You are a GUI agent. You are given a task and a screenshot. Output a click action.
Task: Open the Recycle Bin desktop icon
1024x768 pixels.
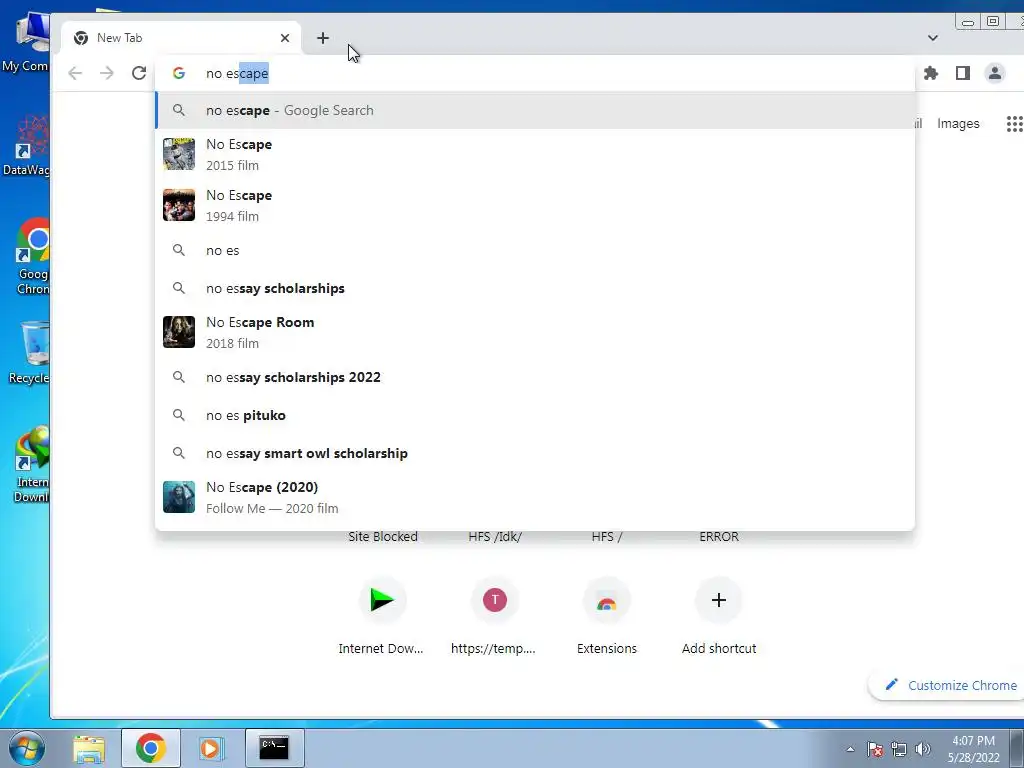[29, 353]
